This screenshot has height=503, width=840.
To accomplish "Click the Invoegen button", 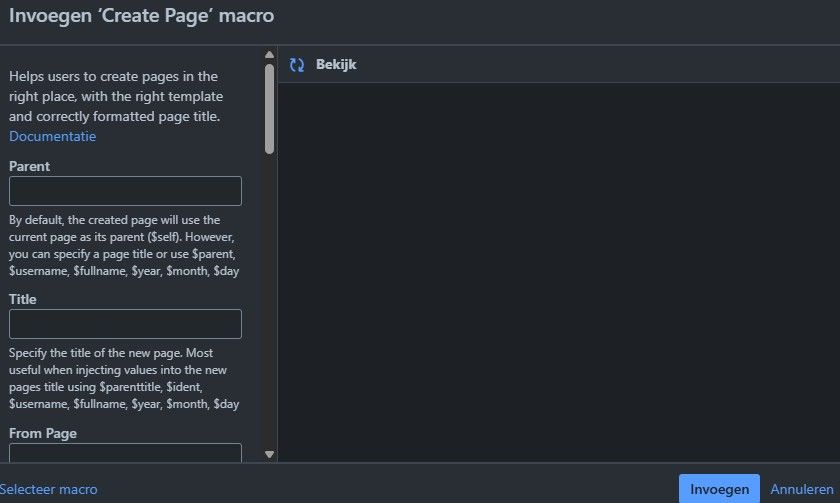I will [719, 489].
